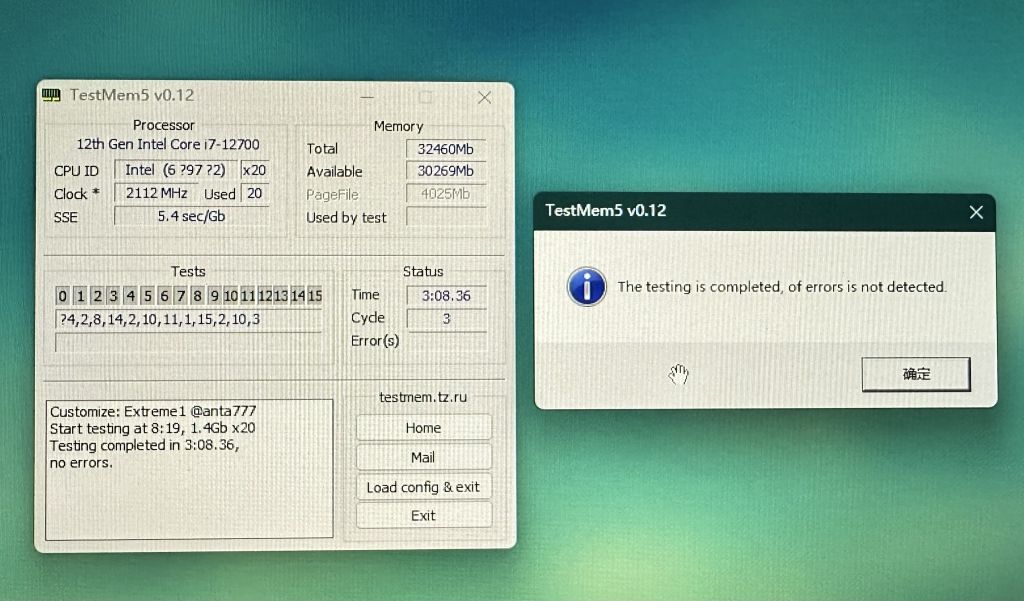Close the main TestMem5 window
The width and height of the screenshot is (1024, 601).
point(484,97)
